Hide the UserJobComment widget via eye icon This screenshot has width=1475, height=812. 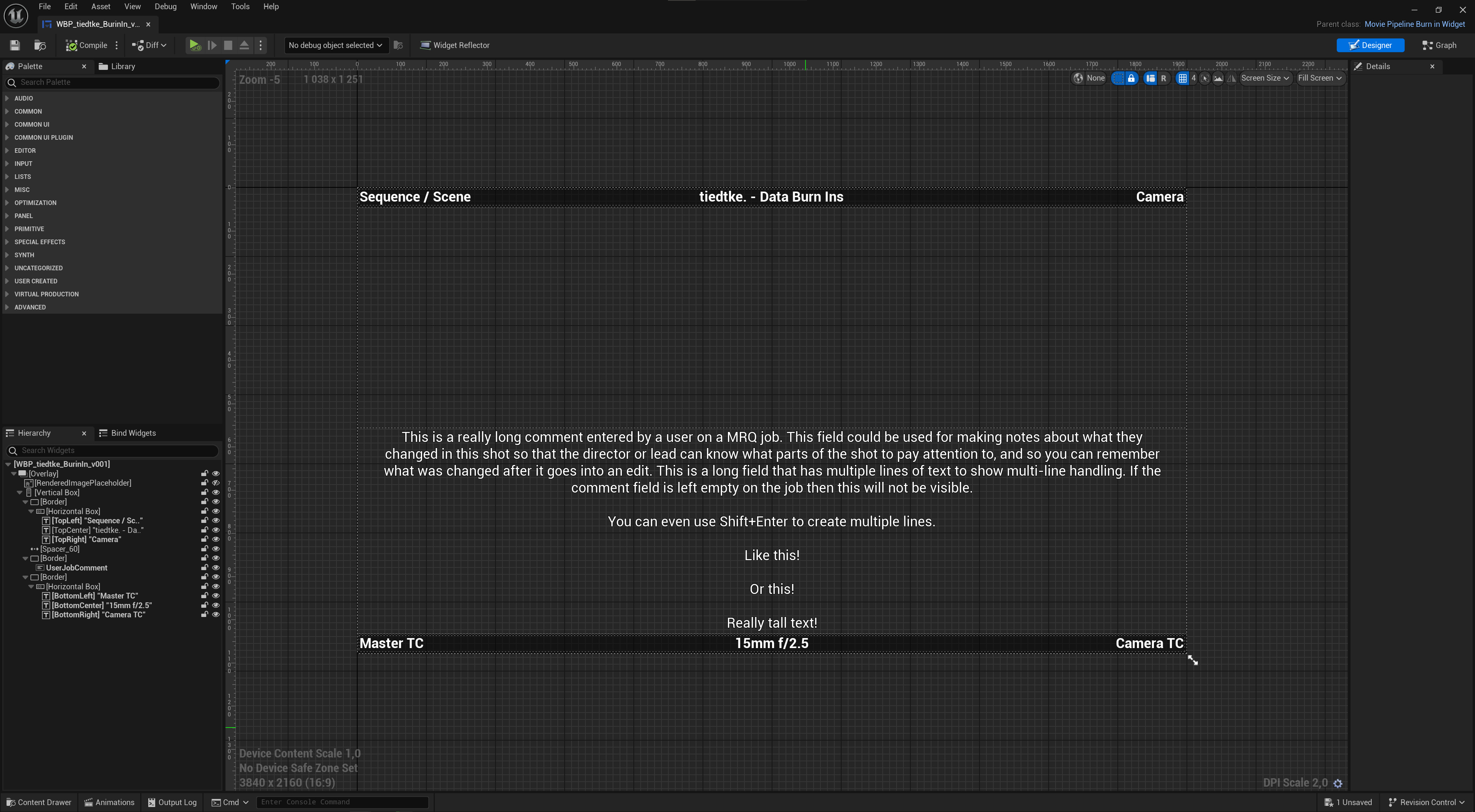pyautogui.click(x=216, y=568)
